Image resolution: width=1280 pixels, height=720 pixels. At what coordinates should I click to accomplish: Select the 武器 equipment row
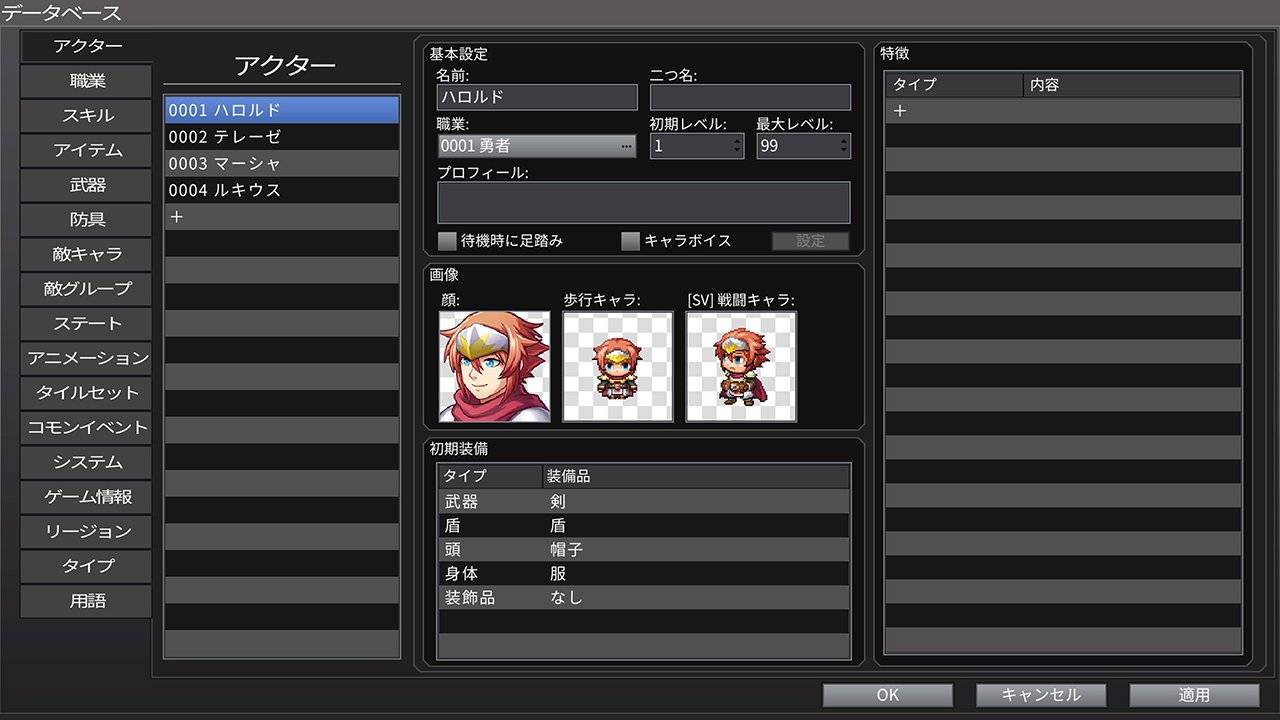tap(644, 501)
